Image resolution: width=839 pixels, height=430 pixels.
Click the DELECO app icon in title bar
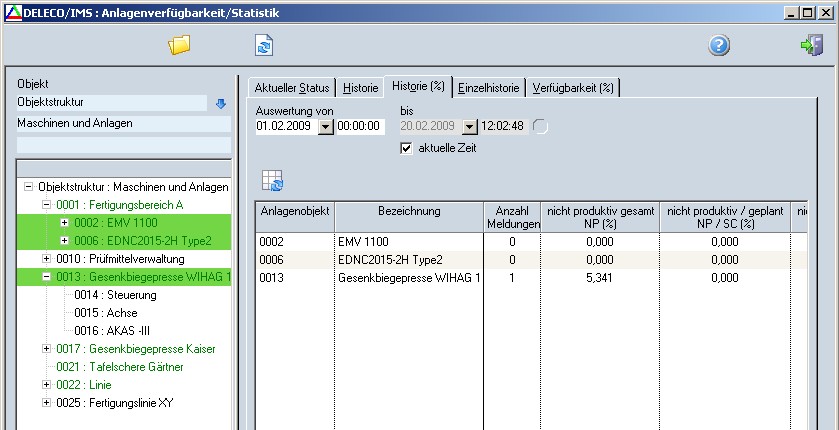click(x=11, y=11)
